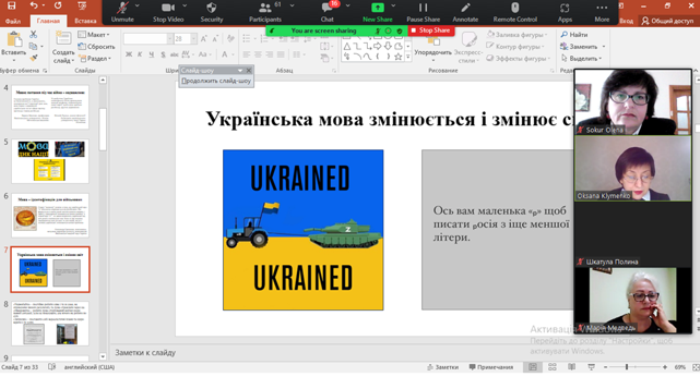Expand Participants options arrow
This screenshot has width=700, height=376.
pyautogui.click(x=292, y=6)
